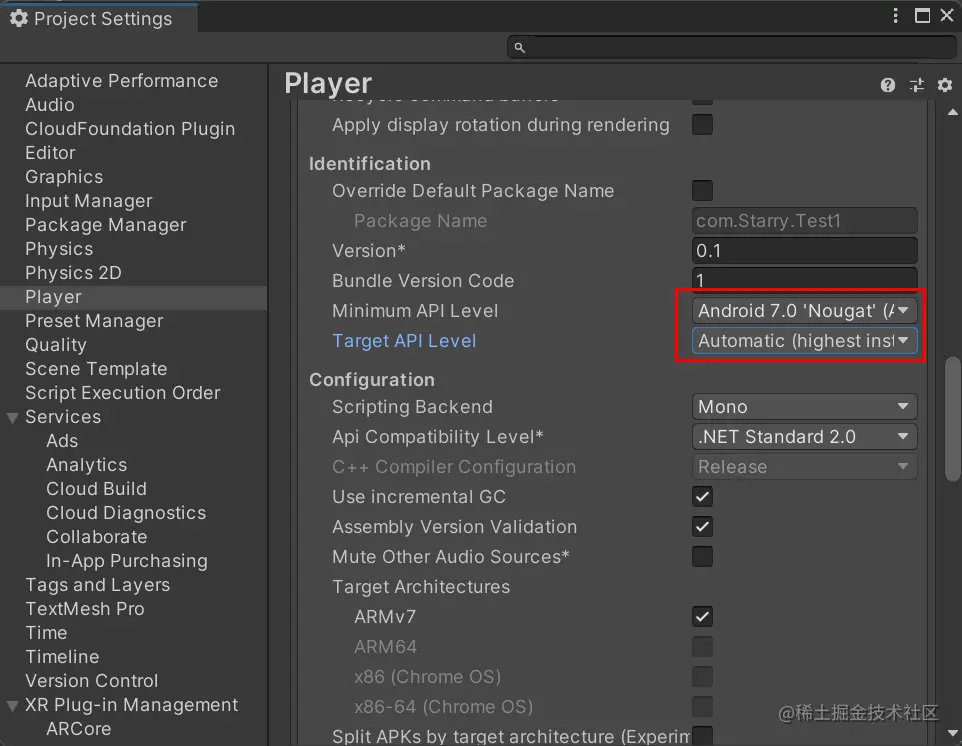Select Collaborate service entry
This screenshot has width=962, height=746.
pyautogui.click(x=96, y=536)
